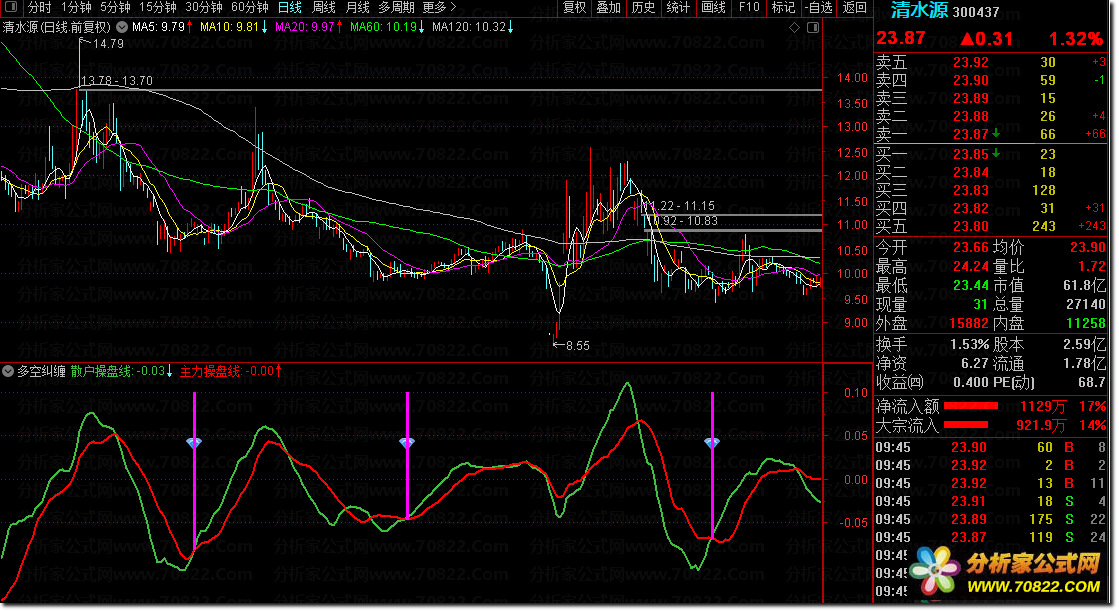This screenshot has height=611, width=1119.
Task: Switch to the 月线 monthly chart
Action: 358,8
